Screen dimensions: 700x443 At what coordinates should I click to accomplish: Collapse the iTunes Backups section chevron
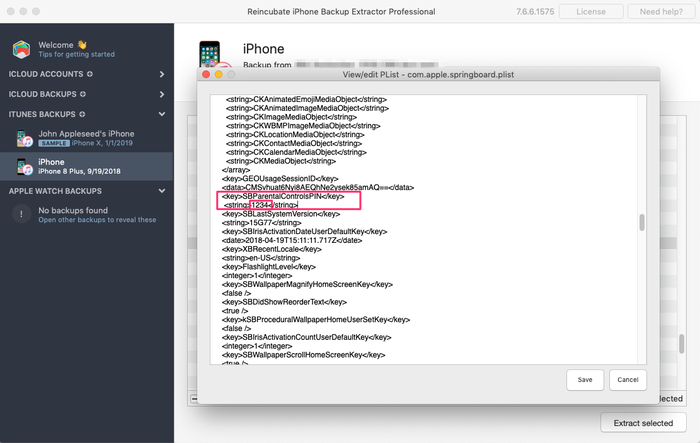[162, 114]
